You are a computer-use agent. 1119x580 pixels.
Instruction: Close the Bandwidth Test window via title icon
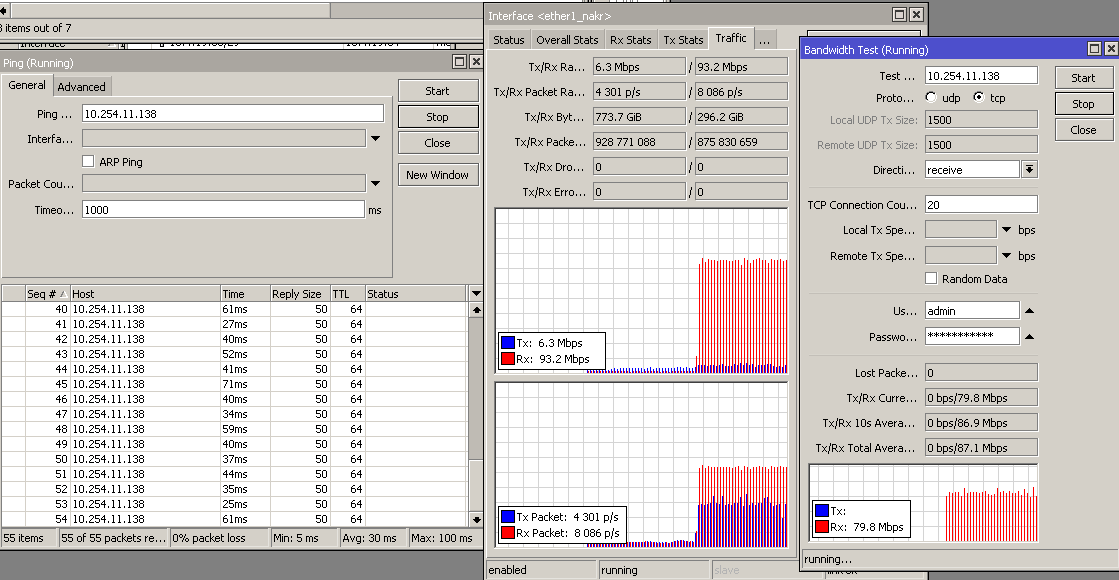pos(1109,49)
